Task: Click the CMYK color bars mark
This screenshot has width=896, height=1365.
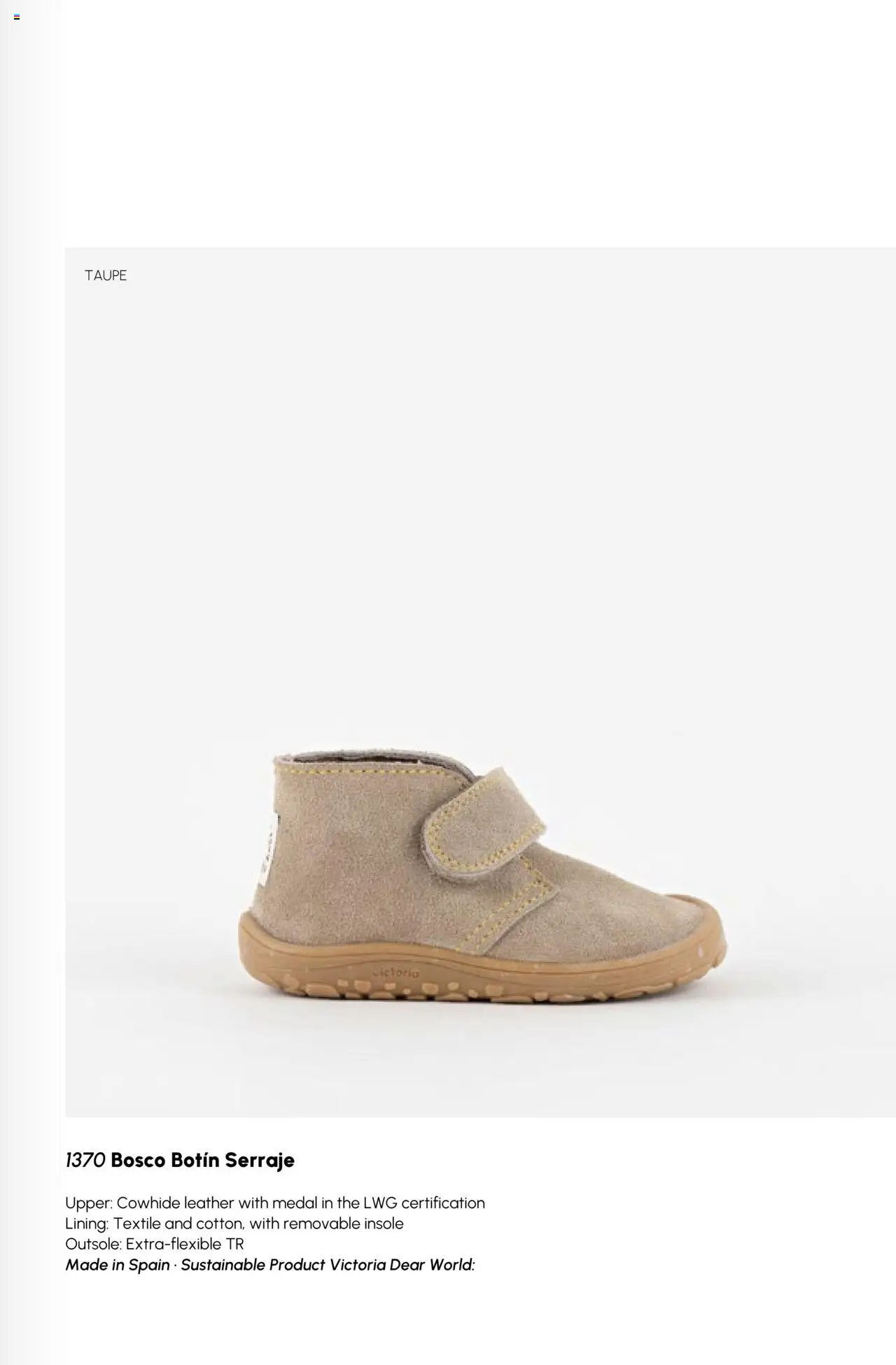Action: pos(17,17)
